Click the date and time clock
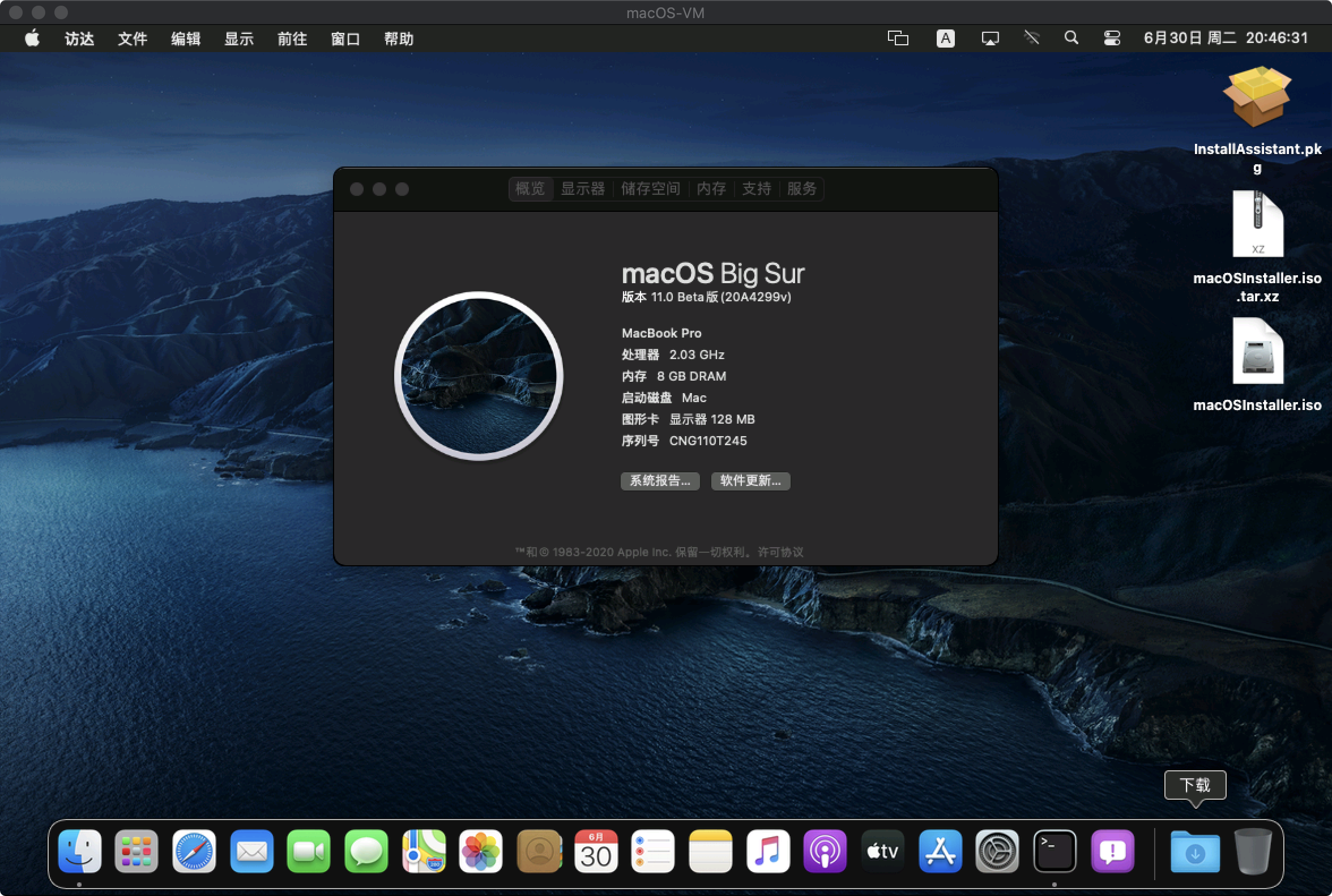Image resolution: width=1332 pixels, height=896 pixels. [1226, 39]
